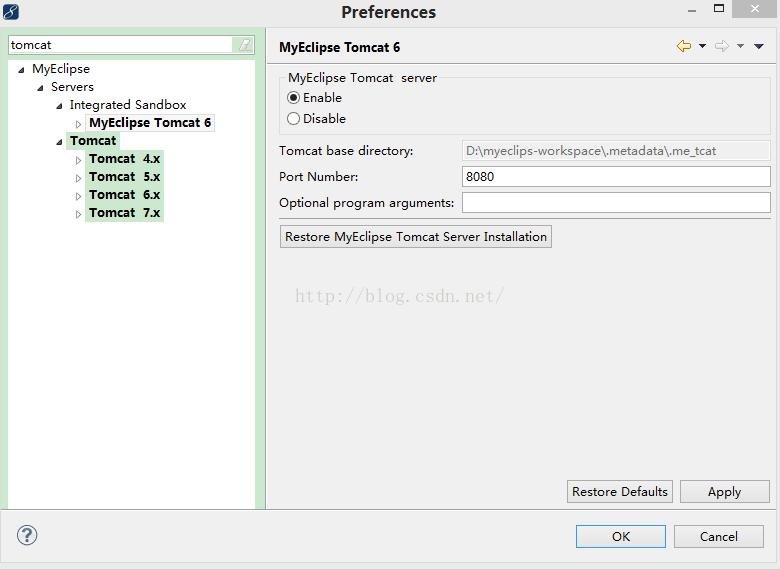Screen dimensions: 780x570
Task: Click the filter field containing tomcat
Action: (120, 45)
